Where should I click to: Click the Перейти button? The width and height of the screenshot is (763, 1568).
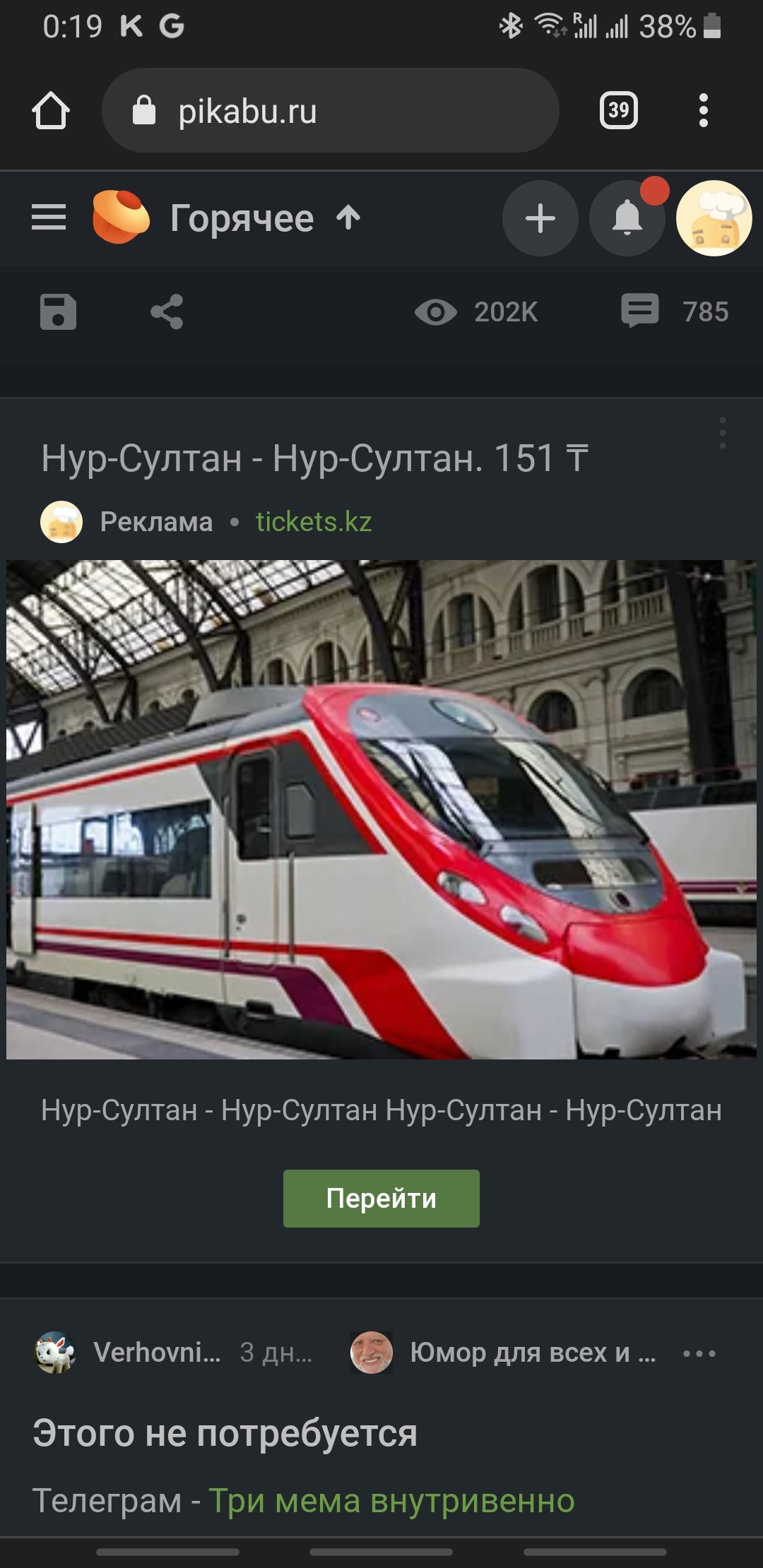pos(381,1199)
